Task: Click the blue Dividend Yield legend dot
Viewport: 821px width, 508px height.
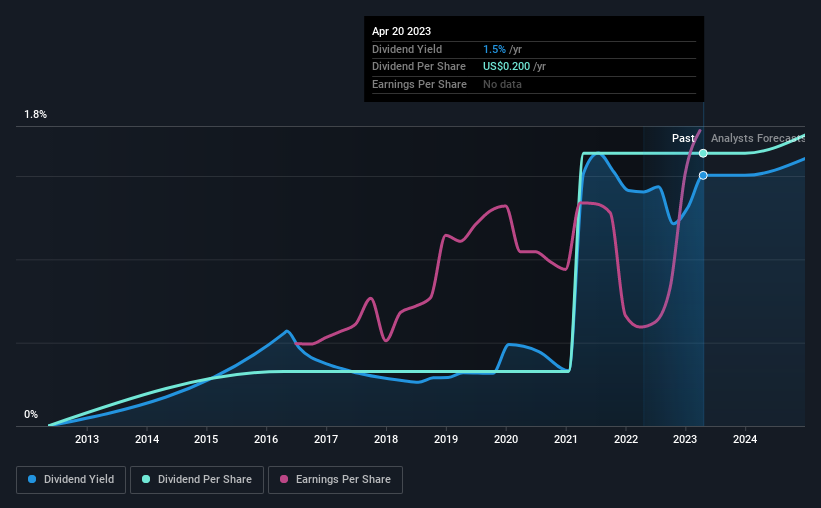Action: [x=32, y=479]
